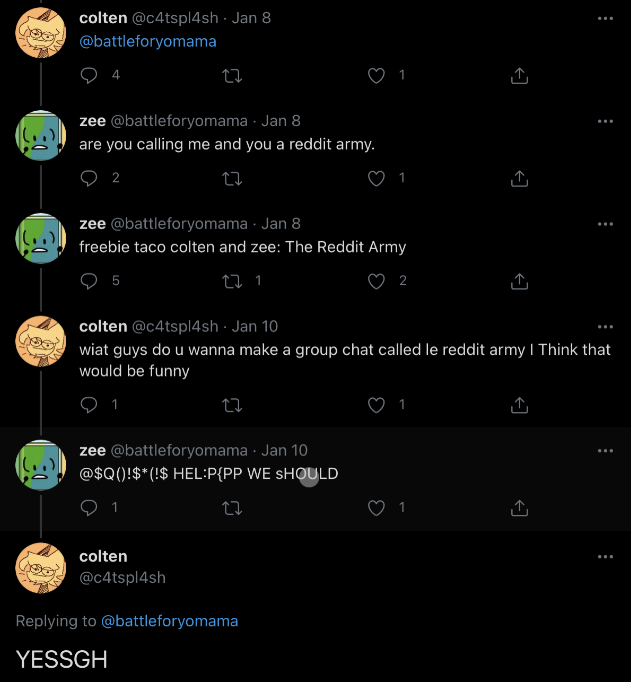Like the "freebie taco" Reddit Army tweet
This screenshot has width=631, height=682.
pos(377,281)
